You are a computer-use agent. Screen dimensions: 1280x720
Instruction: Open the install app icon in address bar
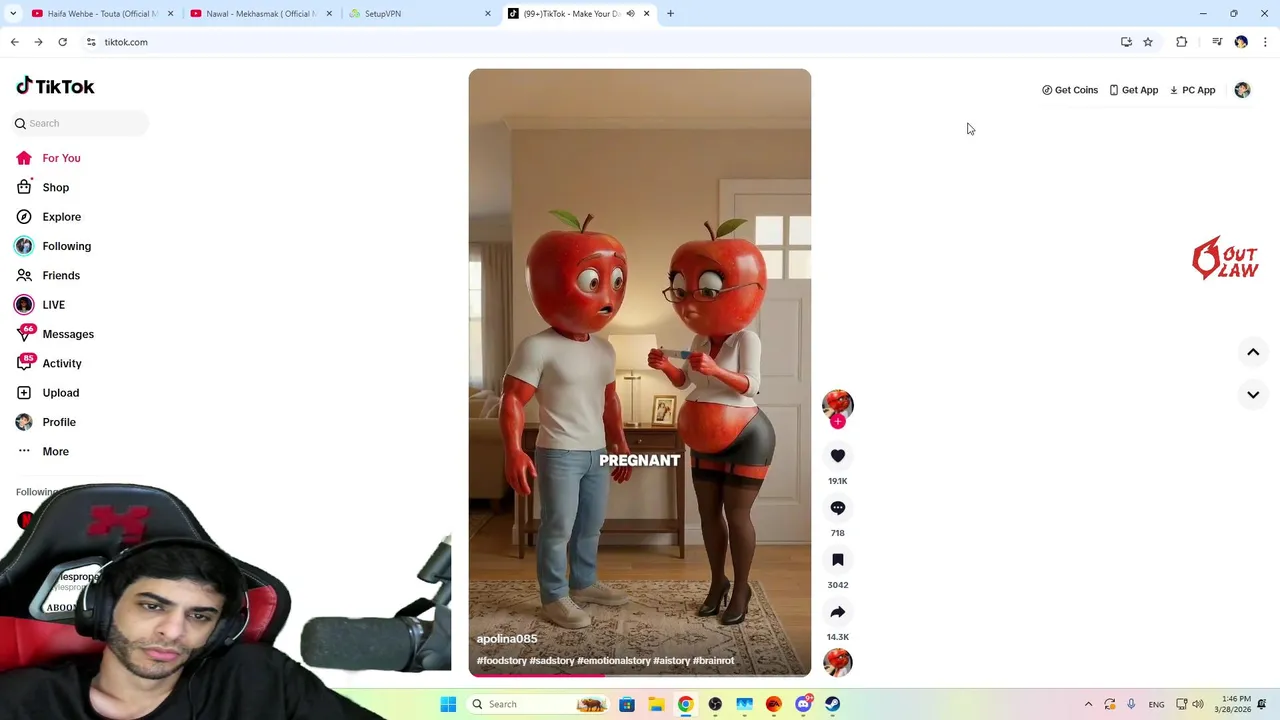coord(1126,42)
